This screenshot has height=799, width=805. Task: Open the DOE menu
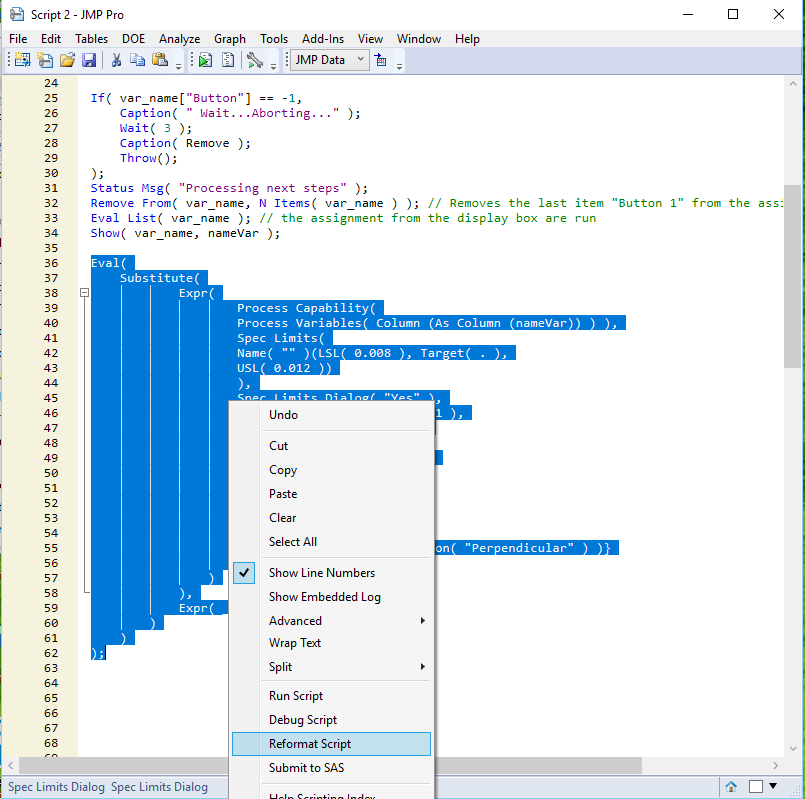coord(133,39)
